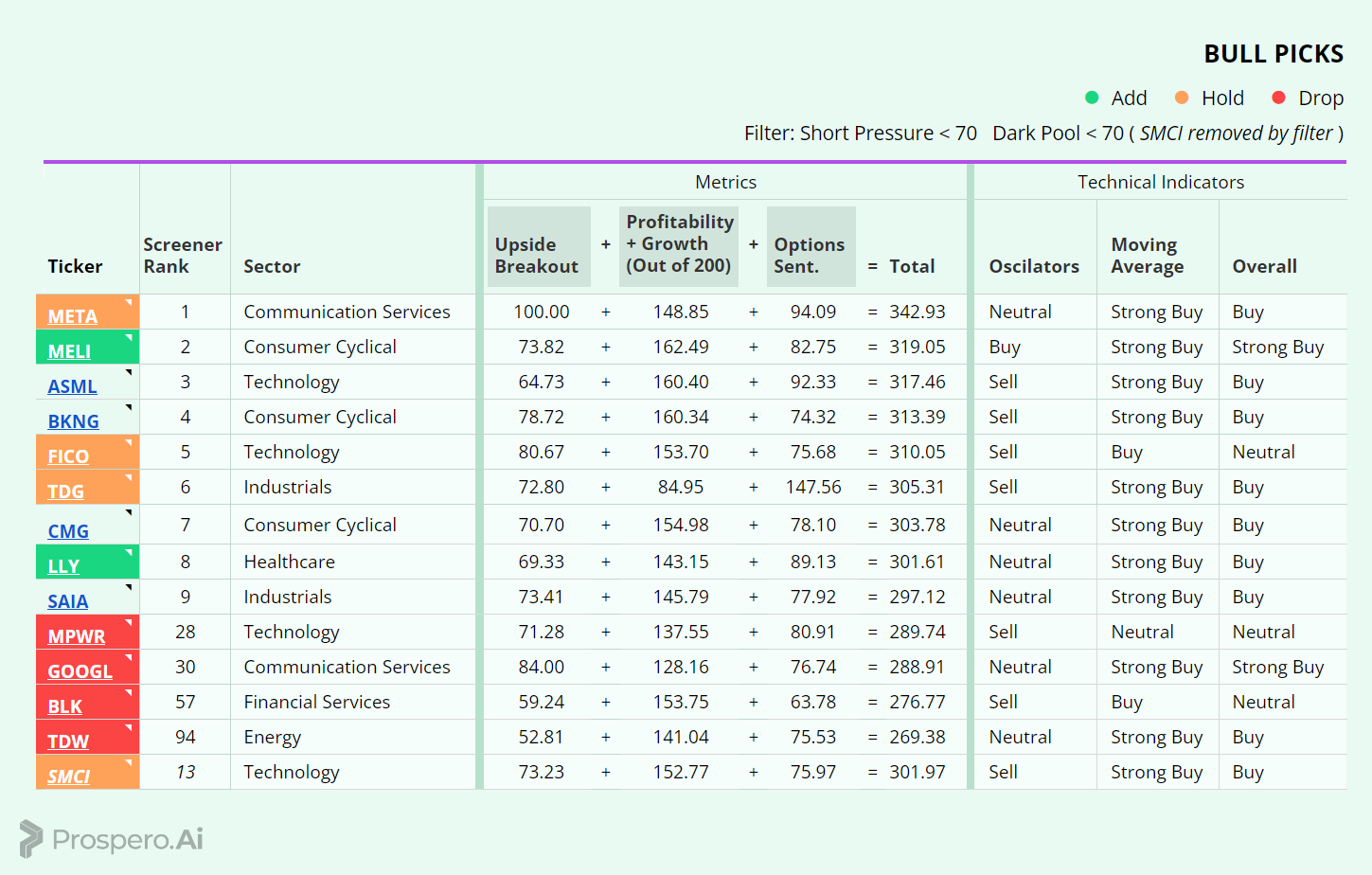Select META's upside breakout 100.00
The height and width of the screenshot is (875, 1372).
tap(542, 312)
